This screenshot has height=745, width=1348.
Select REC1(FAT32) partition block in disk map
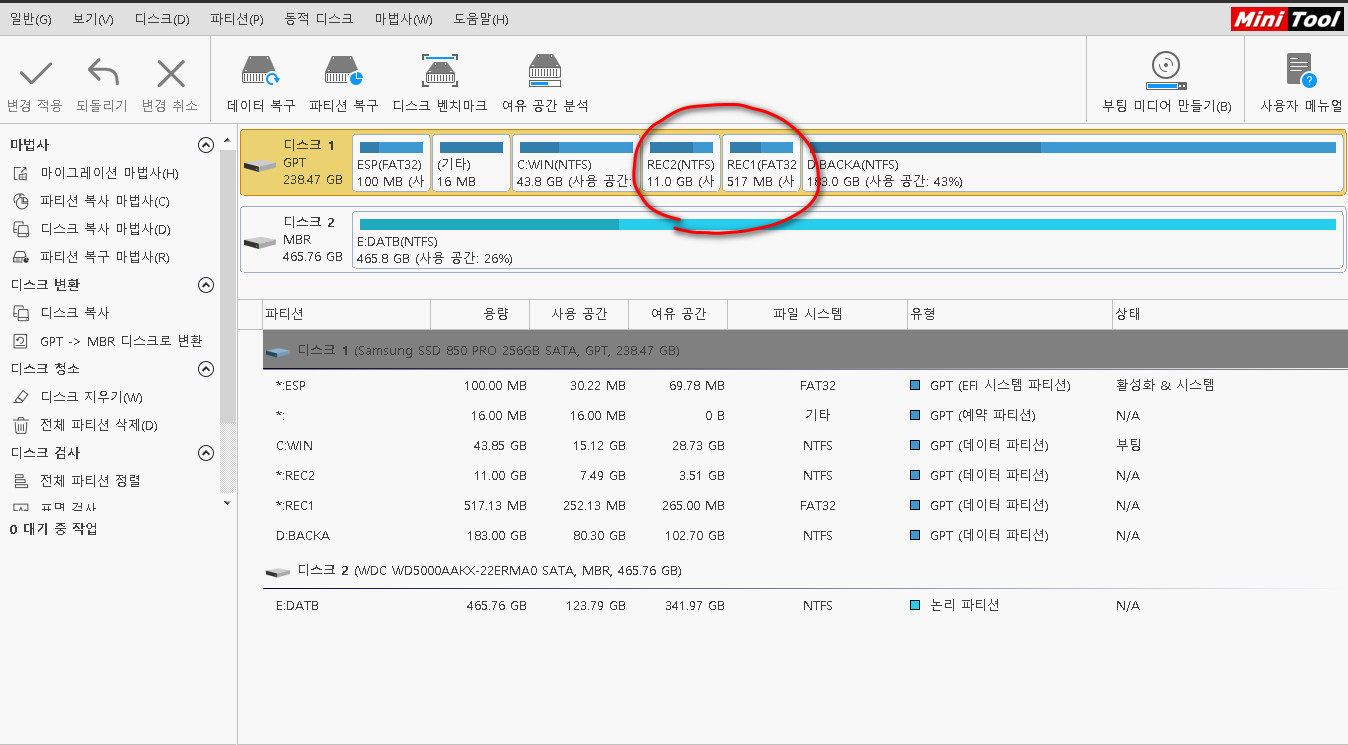[762, 164]
